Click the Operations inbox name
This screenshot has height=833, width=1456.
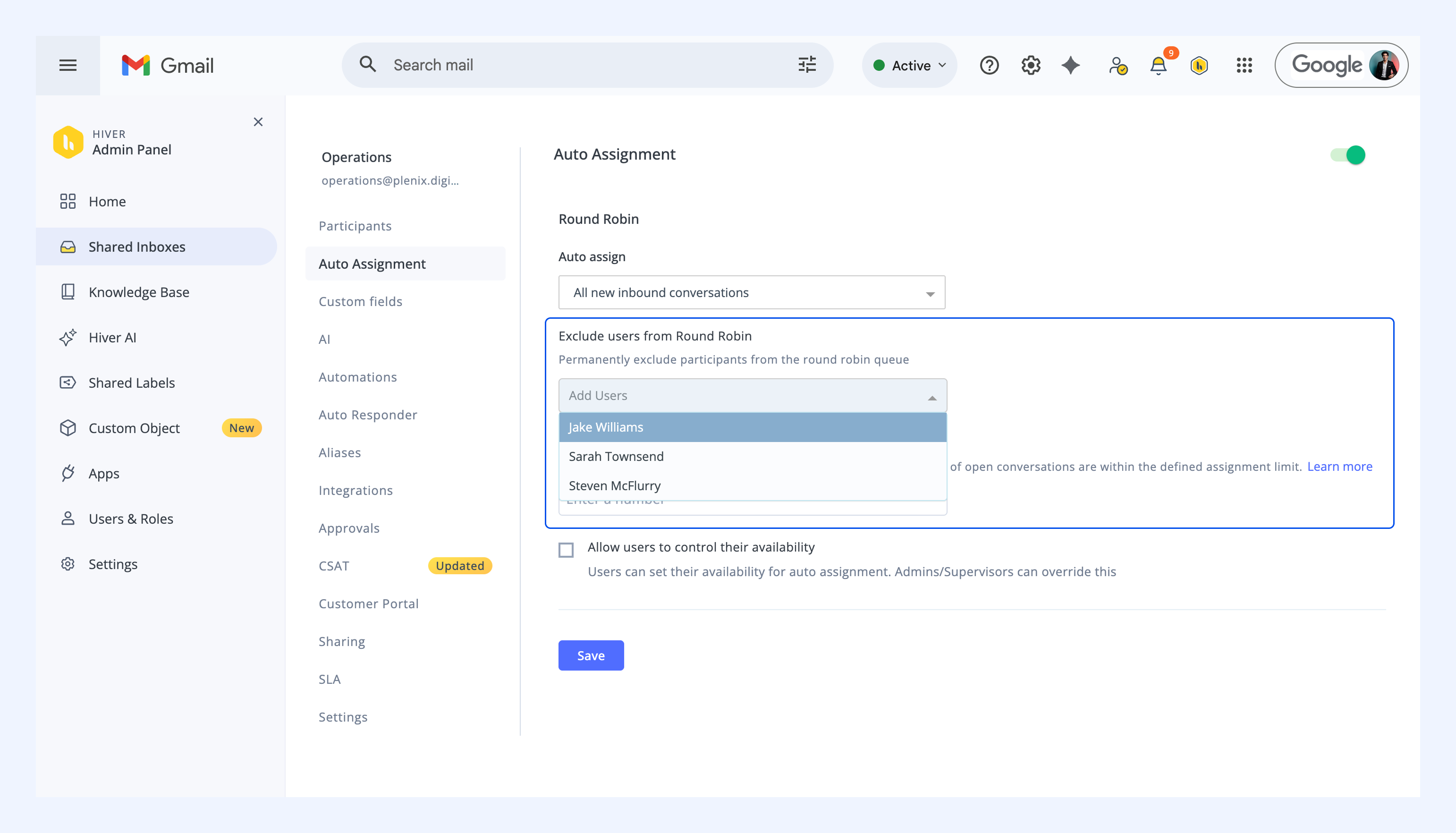[356, 157]
